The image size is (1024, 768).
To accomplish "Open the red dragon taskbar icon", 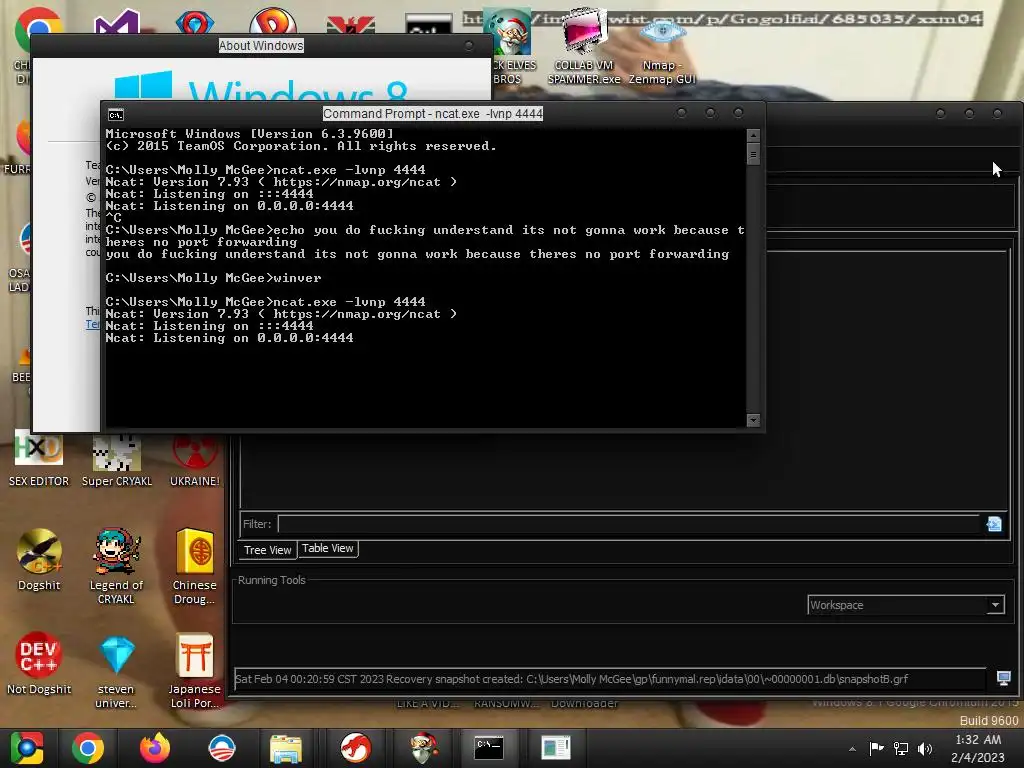I will 356,748.
